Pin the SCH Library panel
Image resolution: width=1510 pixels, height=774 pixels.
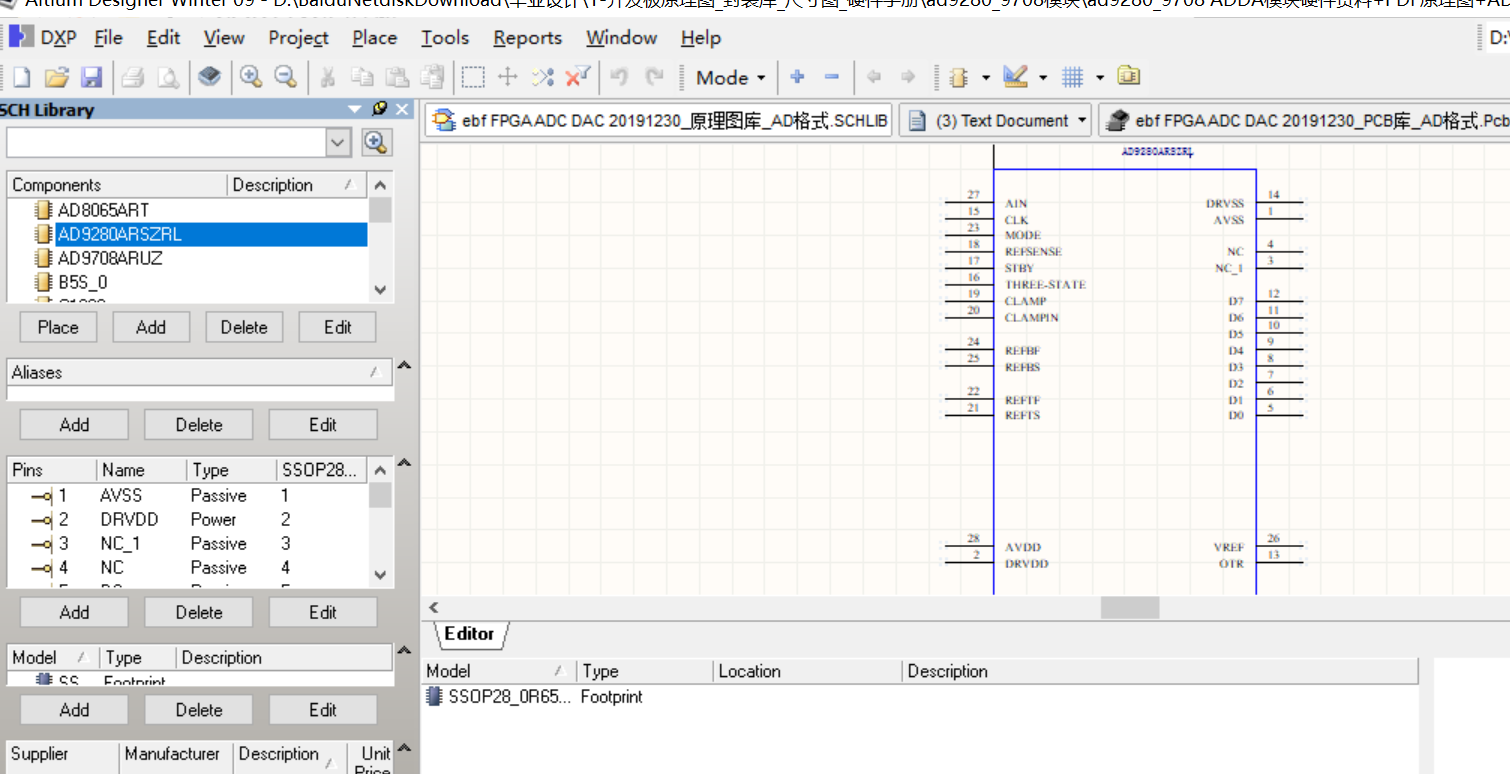[380, 109]
